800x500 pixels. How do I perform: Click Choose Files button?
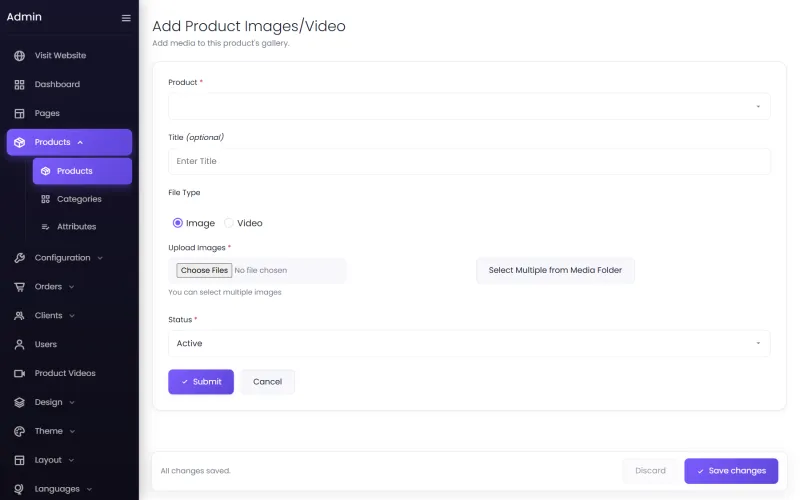[x=204, y=270]
